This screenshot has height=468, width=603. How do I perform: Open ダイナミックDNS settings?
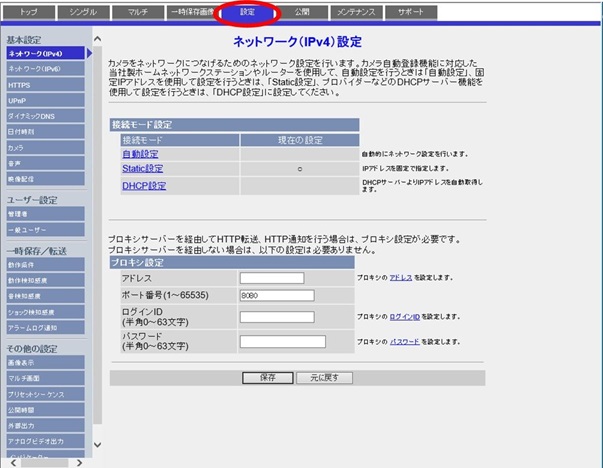point(45,116)
